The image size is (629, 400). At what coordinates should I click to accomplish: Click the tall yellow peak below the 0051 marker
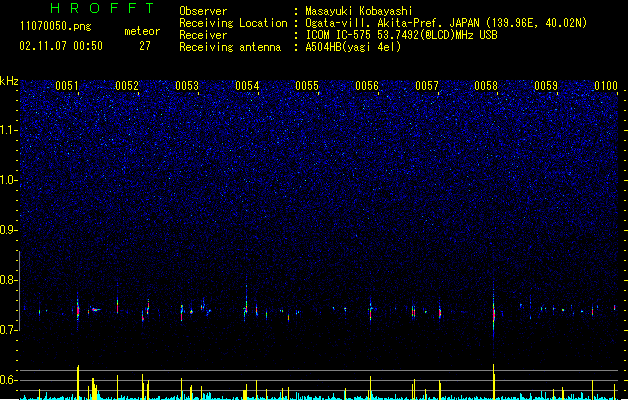(x=78, y=382)
